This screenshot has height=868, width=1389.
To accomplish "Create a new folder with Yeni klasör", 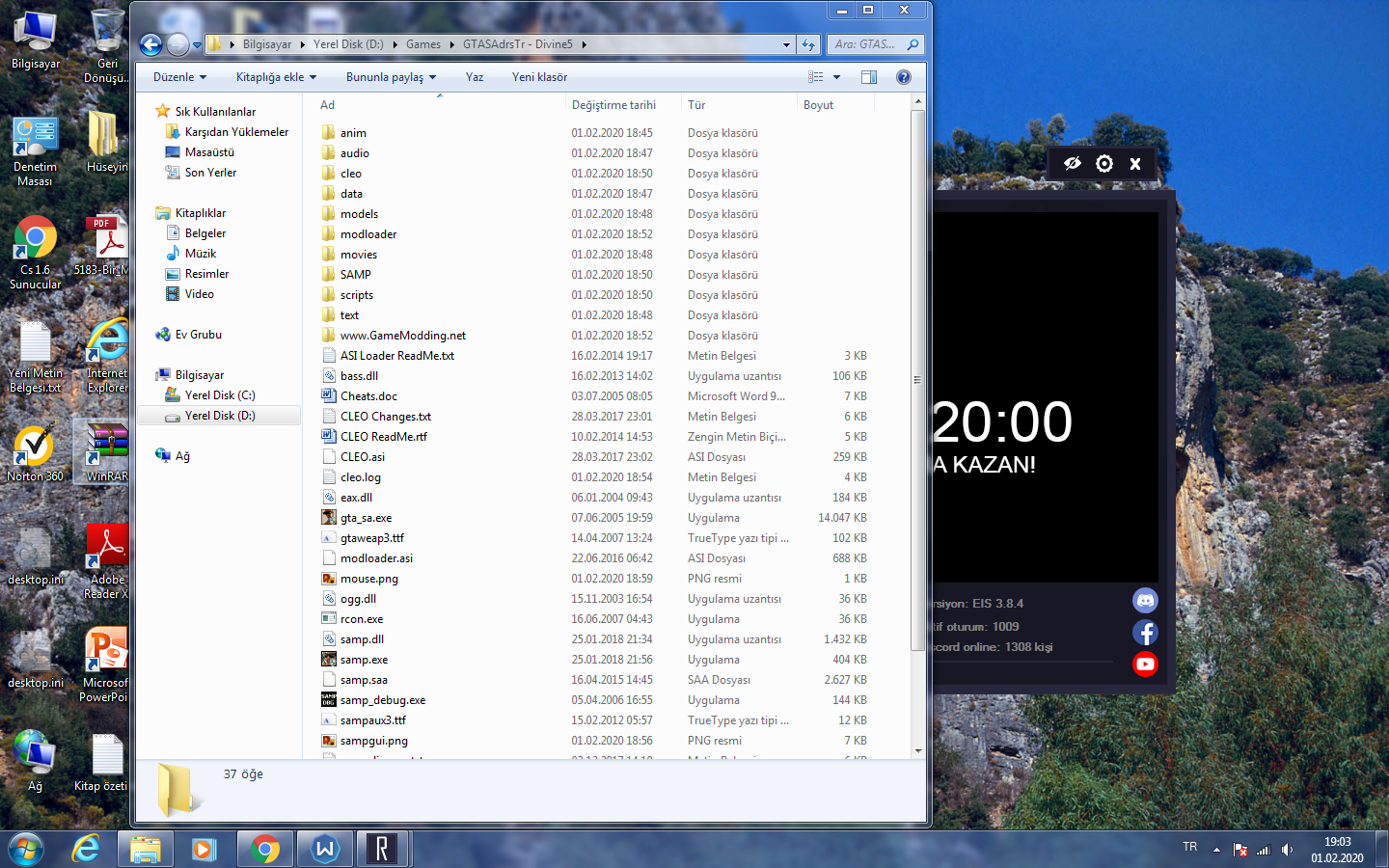I will click(x=539, y=77).
